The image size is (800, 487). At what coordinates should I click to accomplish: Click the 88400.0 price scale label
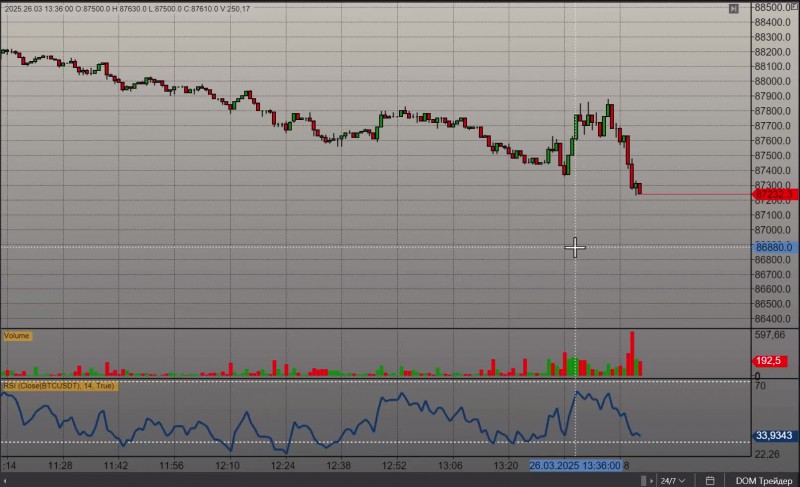click(772, 22)
